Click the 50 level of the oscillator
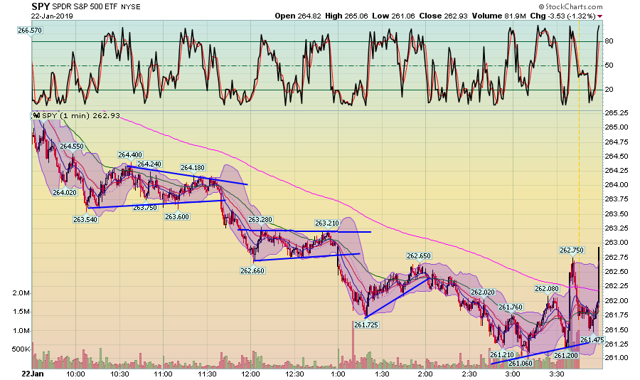 (x=609, y=65)
